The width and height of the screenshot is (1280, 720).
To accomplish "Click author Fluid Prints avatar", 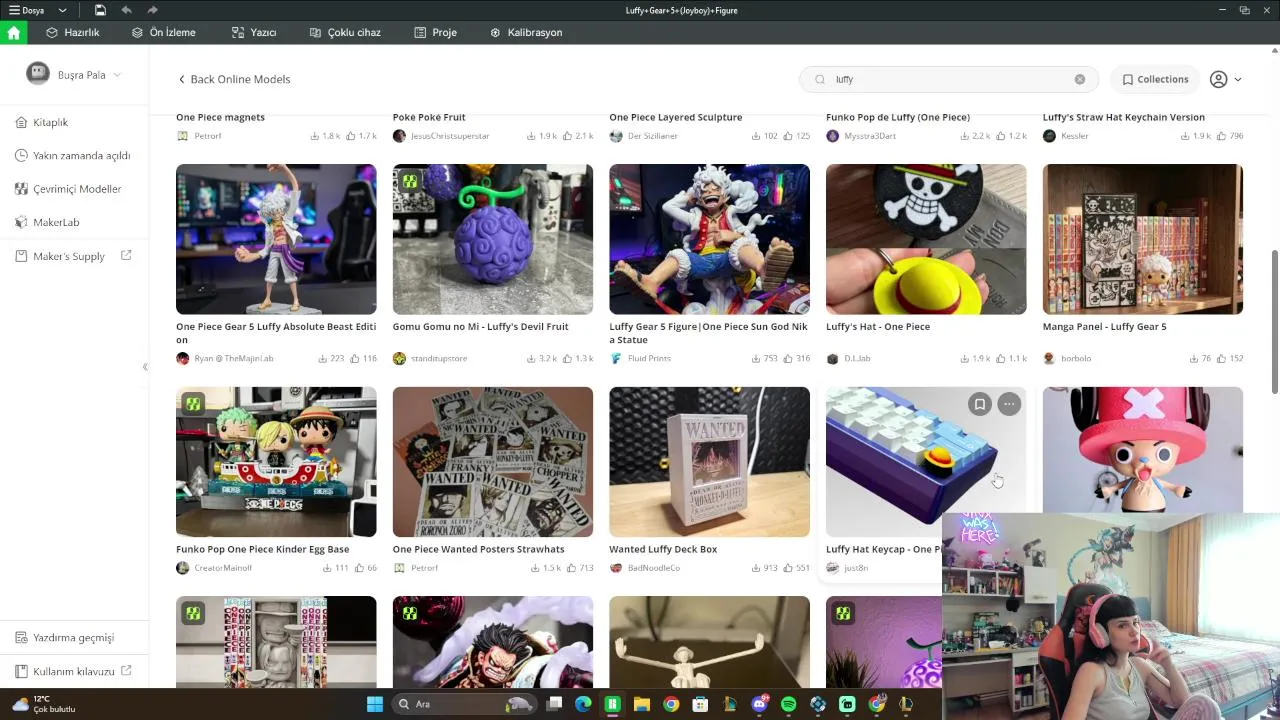I will pyautogui.click(x=616, y=358).
